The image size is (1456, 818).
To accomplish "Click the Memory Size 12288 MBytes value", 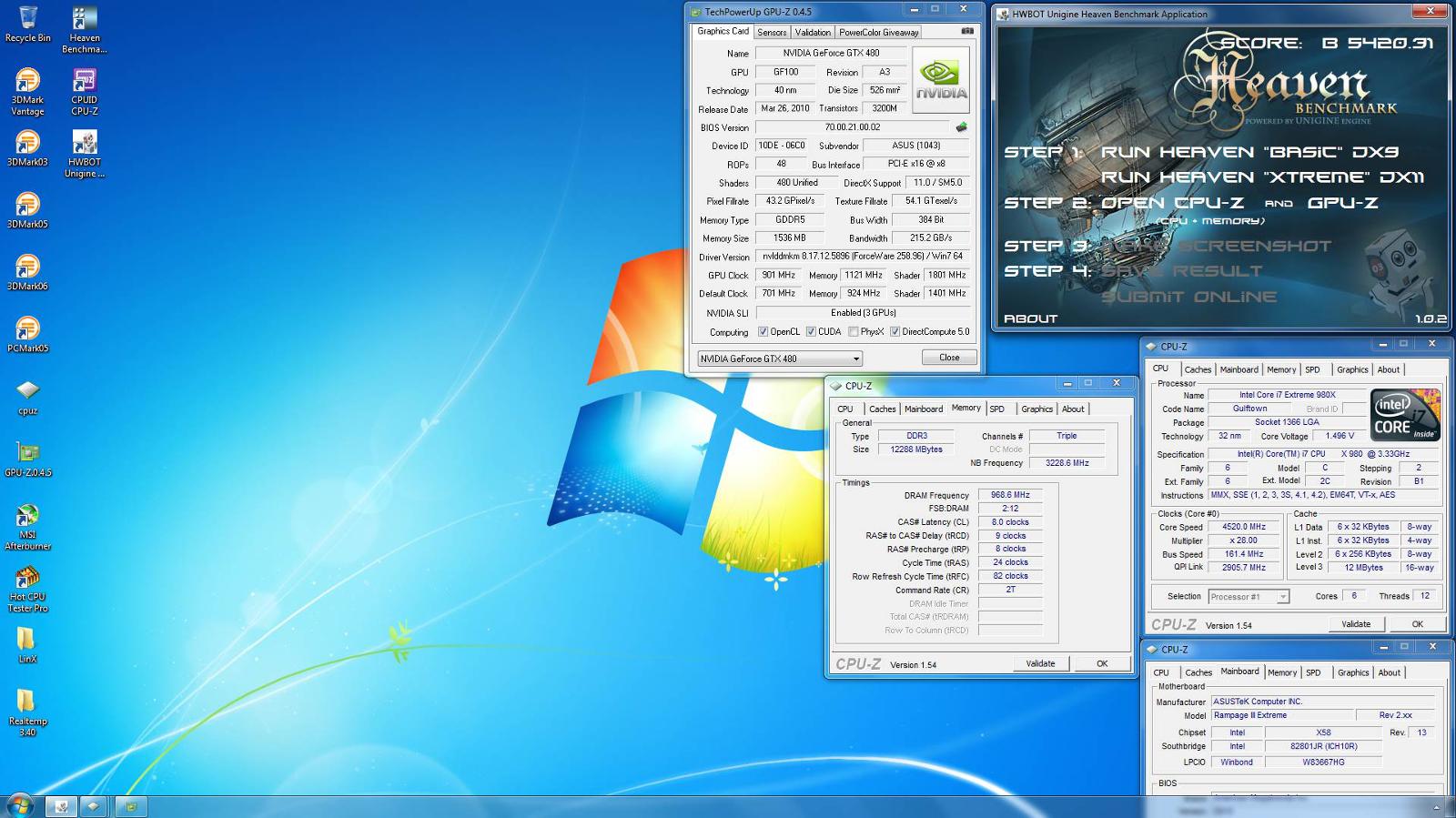I will (916, 449).
